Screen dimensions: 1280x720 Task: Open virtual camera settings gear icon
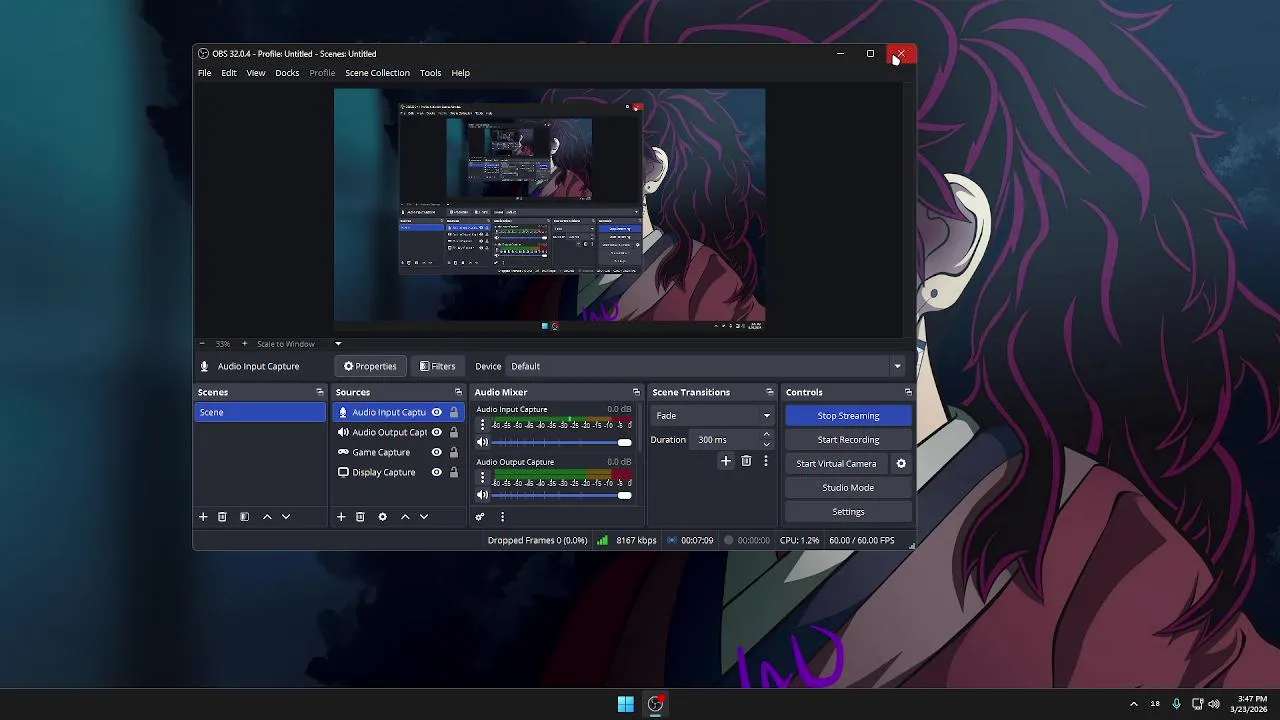(901, 464)
